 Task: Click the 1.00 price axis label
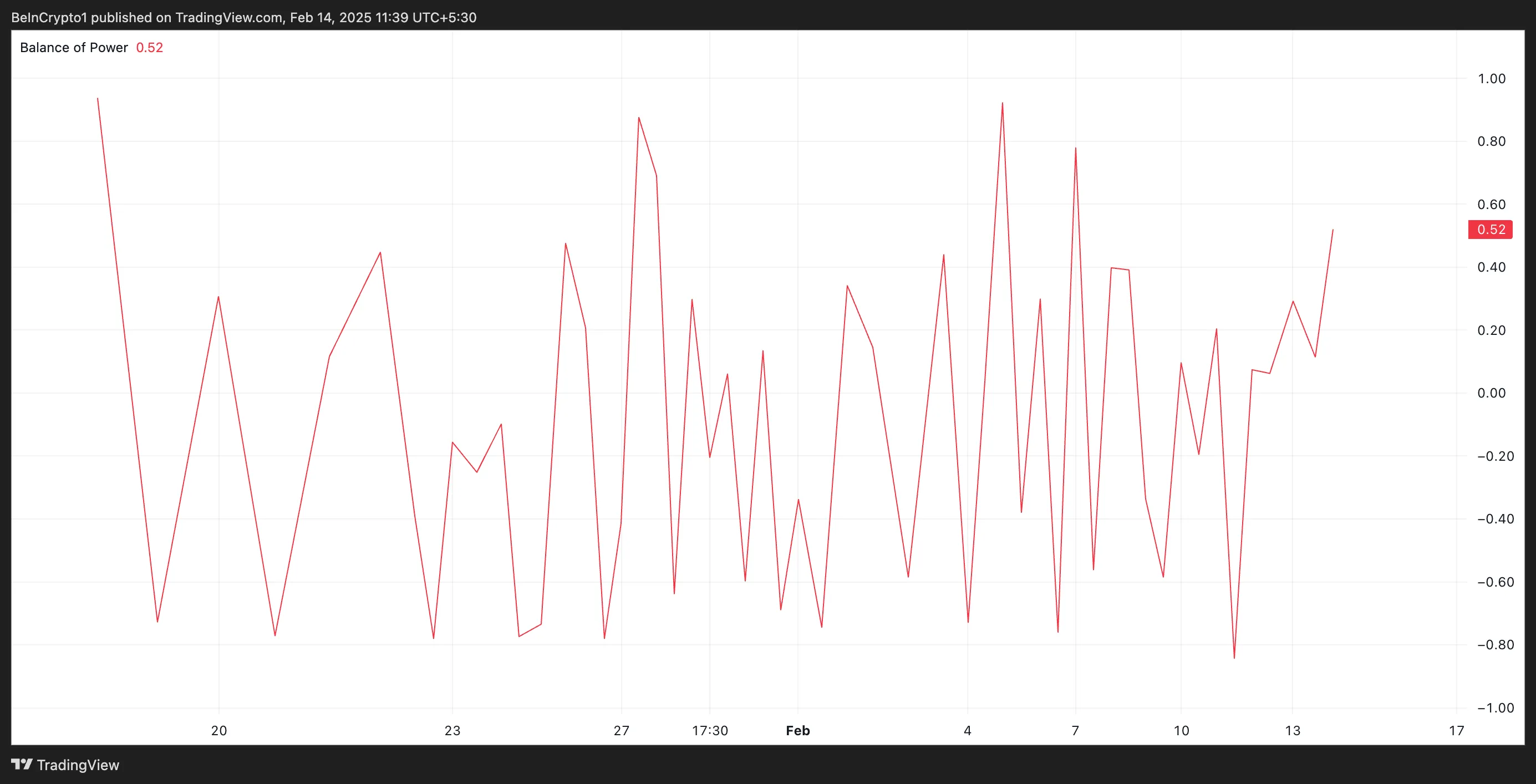click(1491, 79)
